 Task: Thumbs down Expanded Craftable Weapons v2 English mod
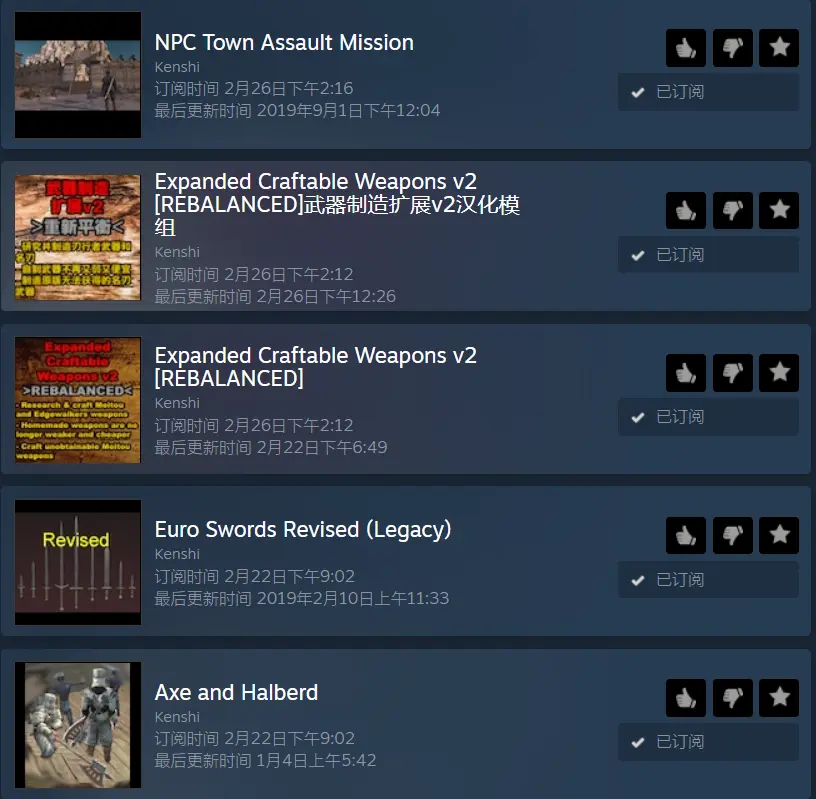click(732, 373)
